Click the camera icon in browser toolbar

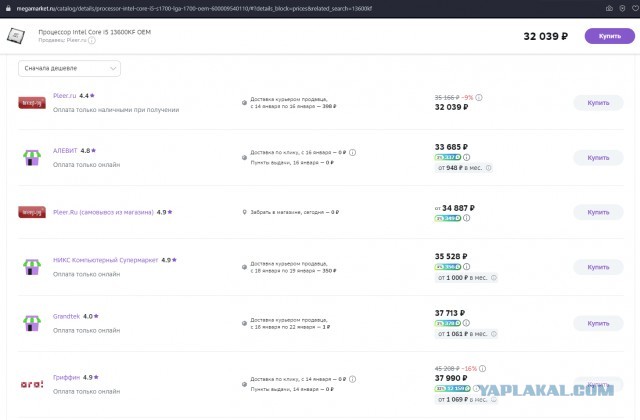pos(609,8)
